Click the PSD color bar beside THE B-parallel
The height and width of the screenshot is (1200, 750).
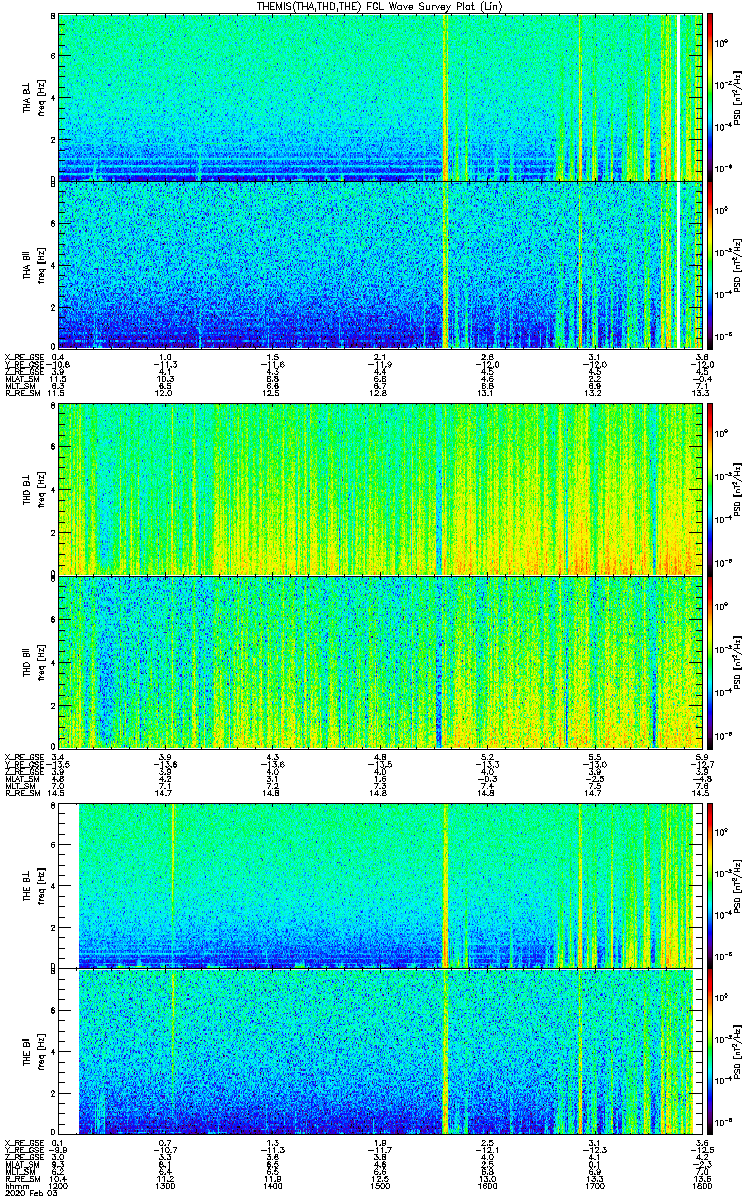pos(710,1051)
